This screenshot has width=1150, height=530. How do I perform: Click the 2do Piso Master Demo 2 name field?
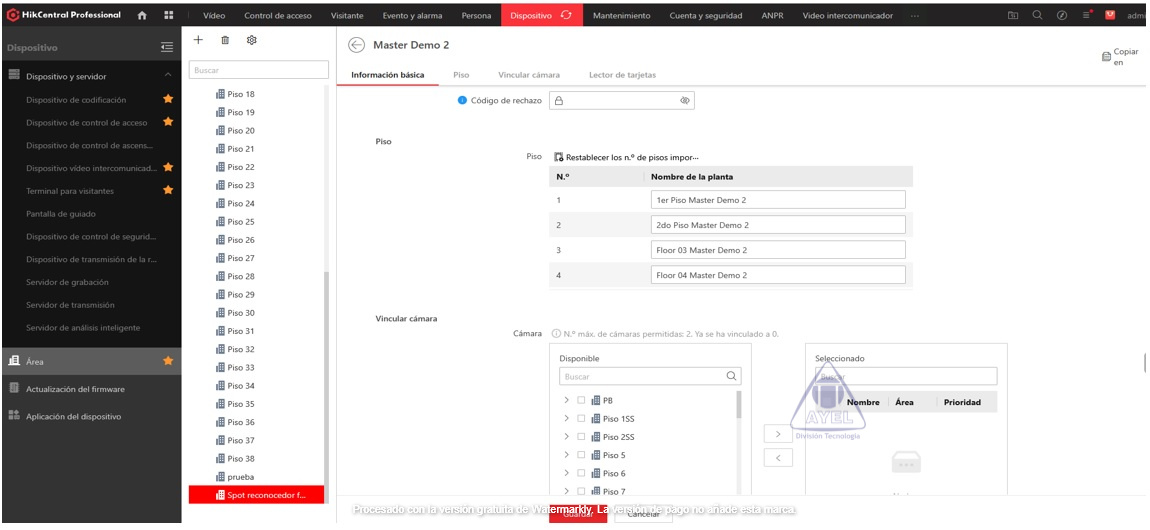(x=777, y=225)
